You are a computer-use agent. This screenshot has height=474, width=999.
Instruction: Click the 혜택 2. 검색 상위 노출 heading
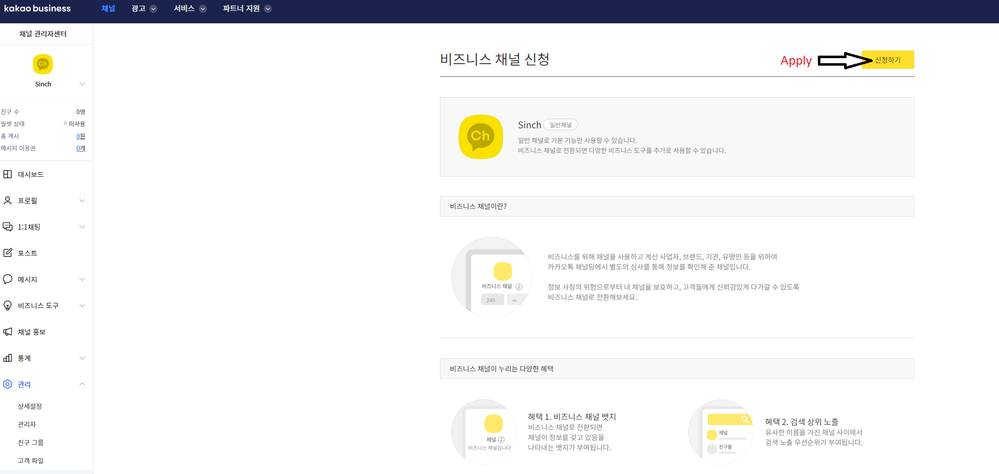(x=801, y=422)
